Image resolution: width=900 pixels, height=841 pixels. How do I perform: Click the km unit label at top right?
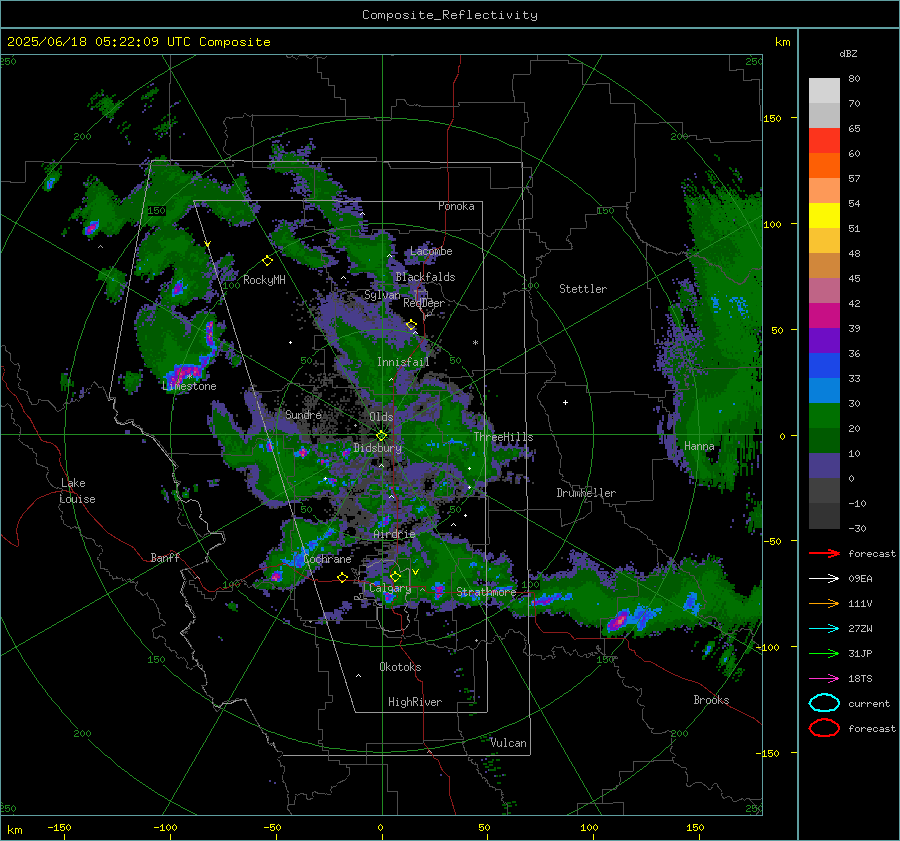(782, 42)
